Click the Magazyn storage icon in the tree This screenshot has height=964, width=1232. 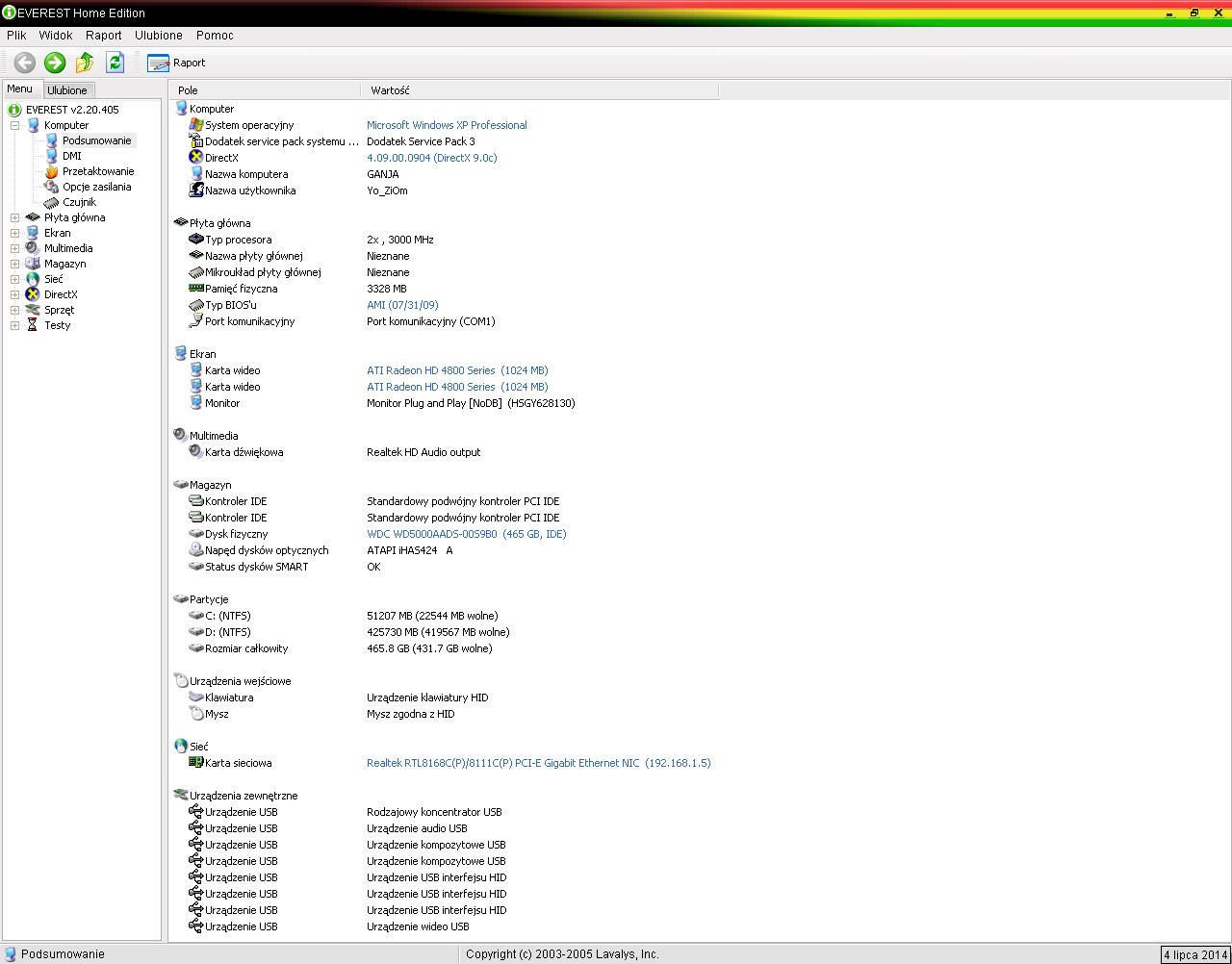33,264
